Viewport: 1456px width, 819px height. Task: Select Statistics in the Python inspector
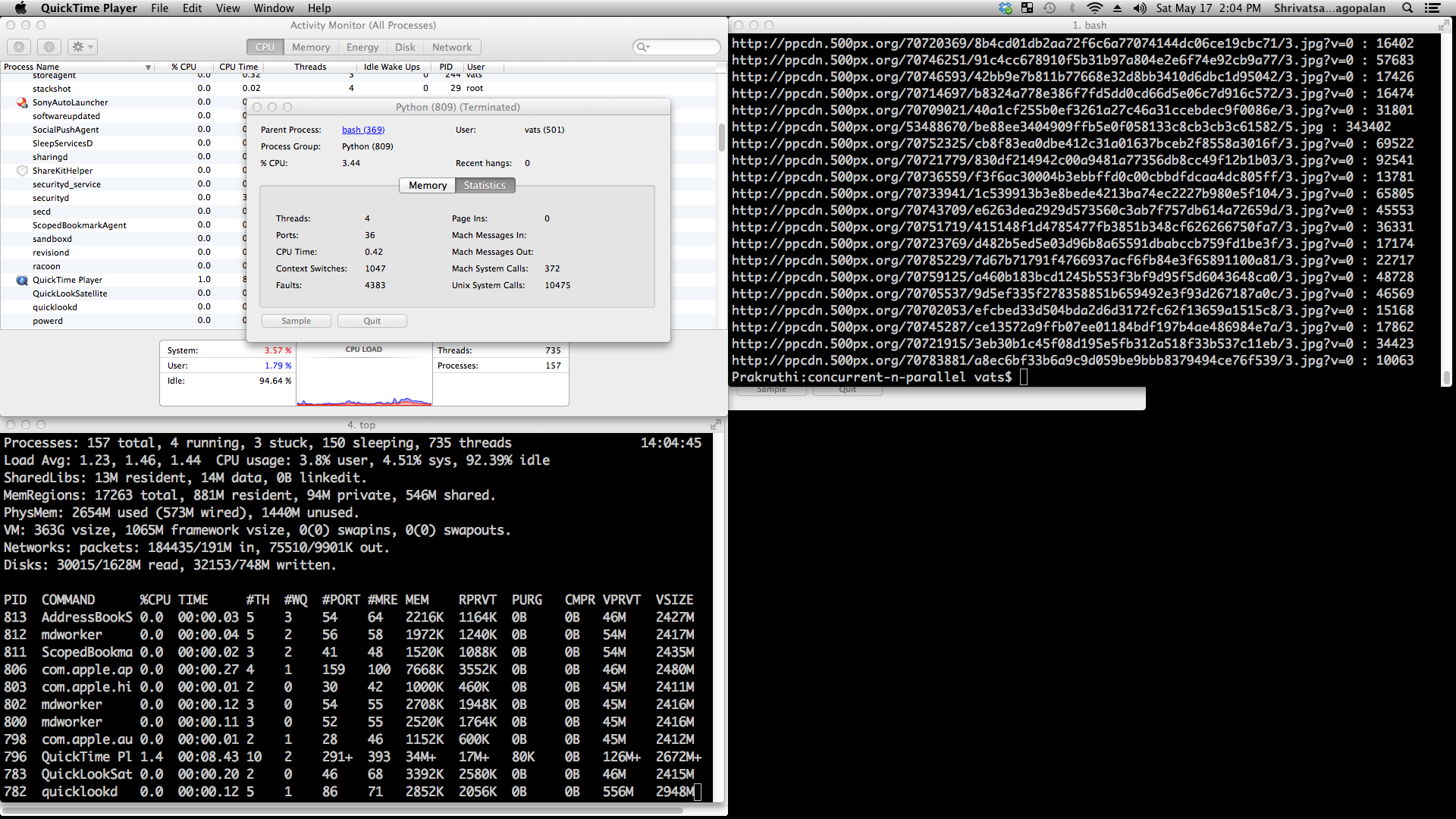[x=485, y=186]
